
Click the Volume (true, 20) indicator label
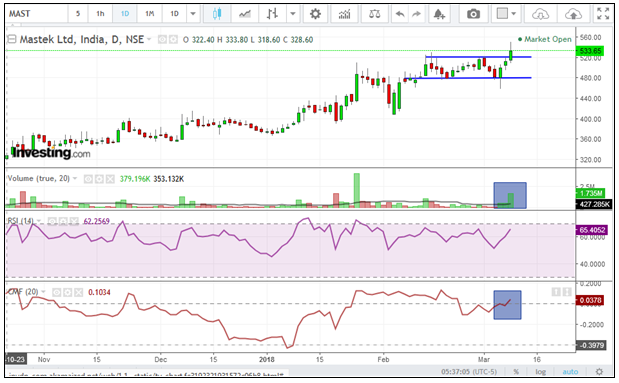coord(38,178)
